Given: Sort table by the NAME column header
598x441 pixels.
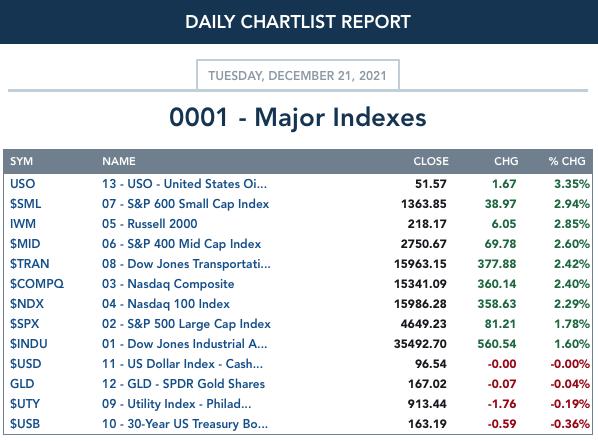Looking at the screenshot, I should coord(119,161).
